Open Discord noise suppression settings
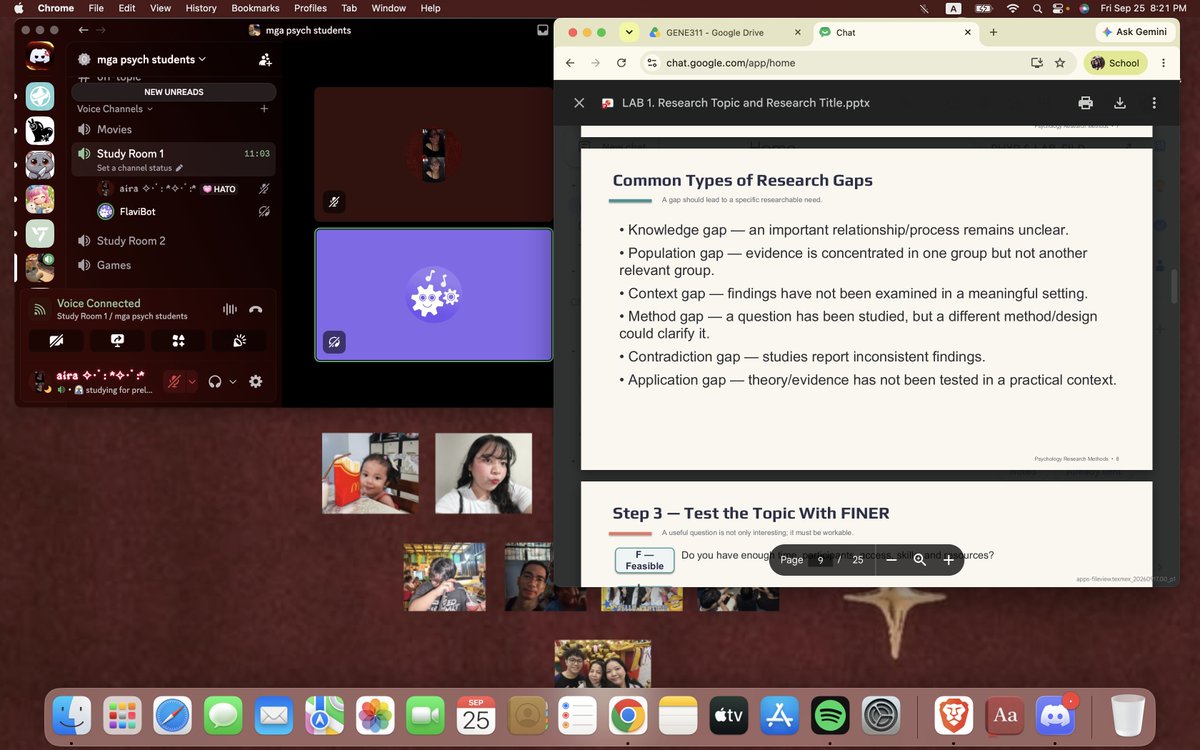This screenshot has height=750, width=1200. 229,309
